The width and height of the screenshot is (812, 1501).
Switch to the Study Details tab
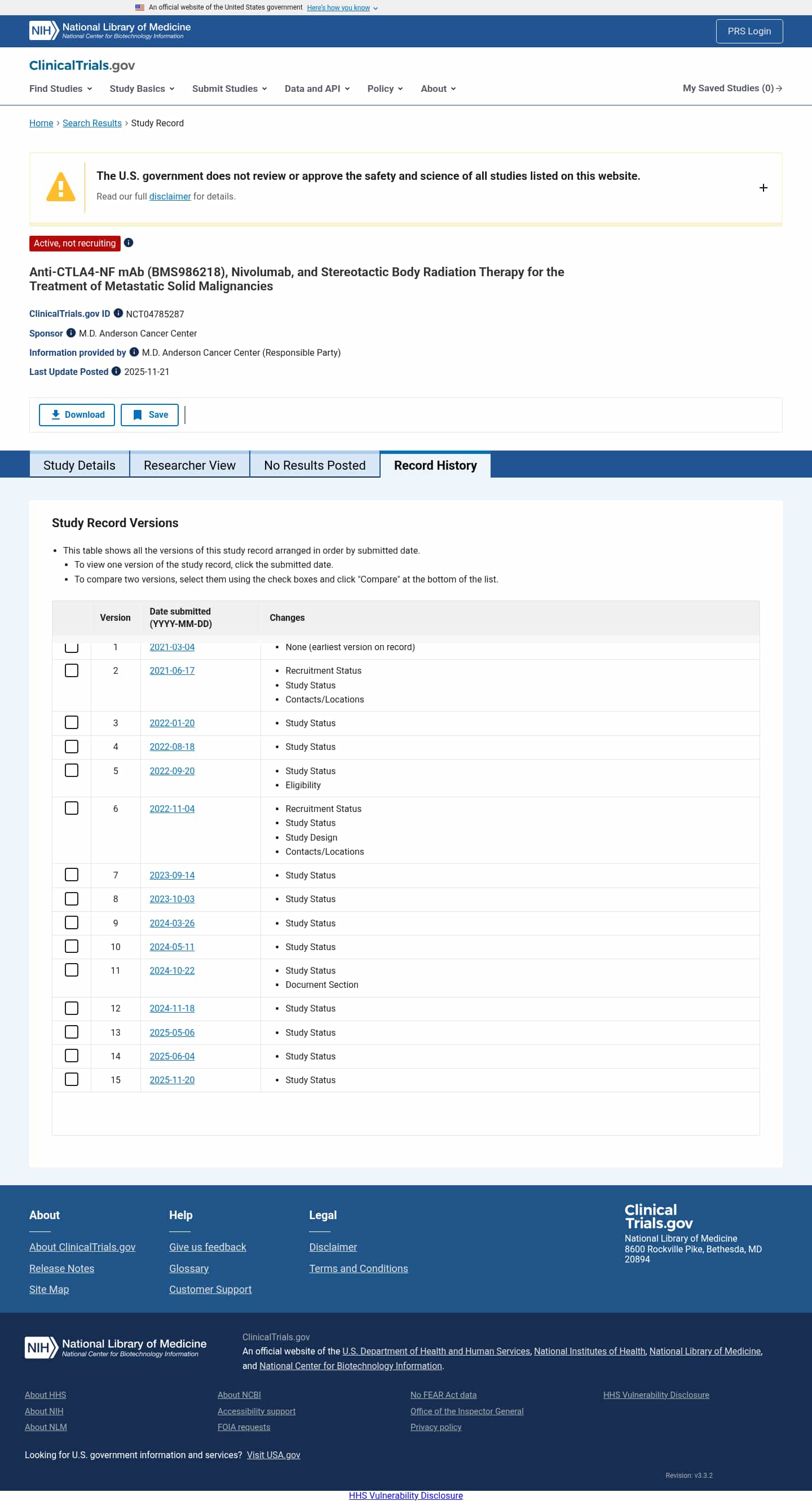80,465
